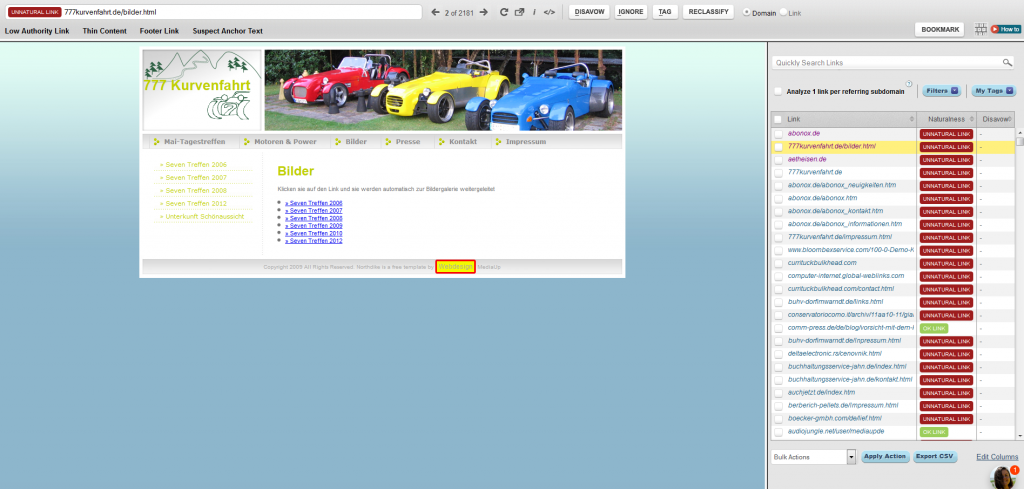
Task: Open the Bilder menu on the website
Action: pos(355,142)
